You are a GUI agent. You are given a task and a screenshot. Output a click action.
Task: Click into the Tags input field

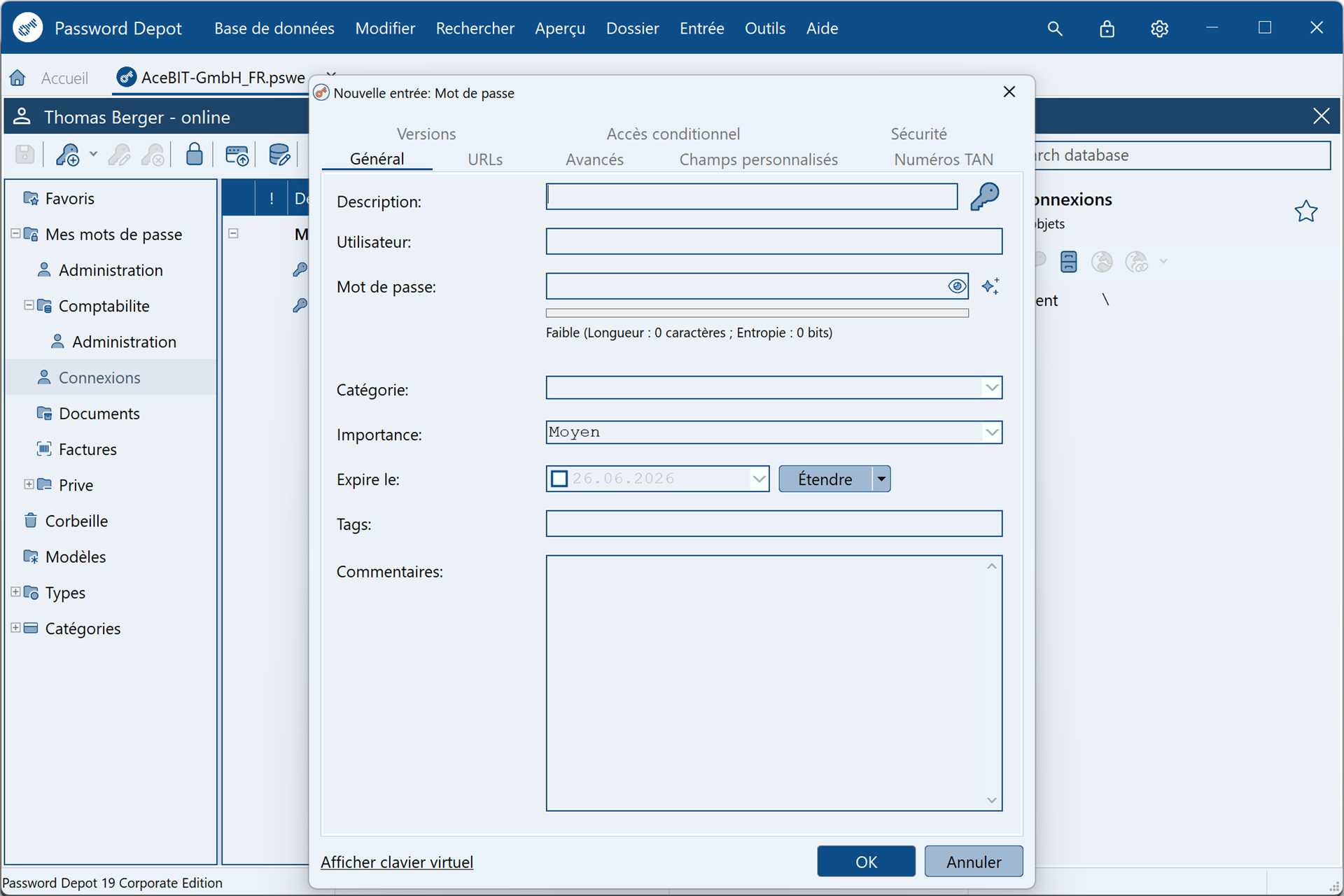click(773, 524)
